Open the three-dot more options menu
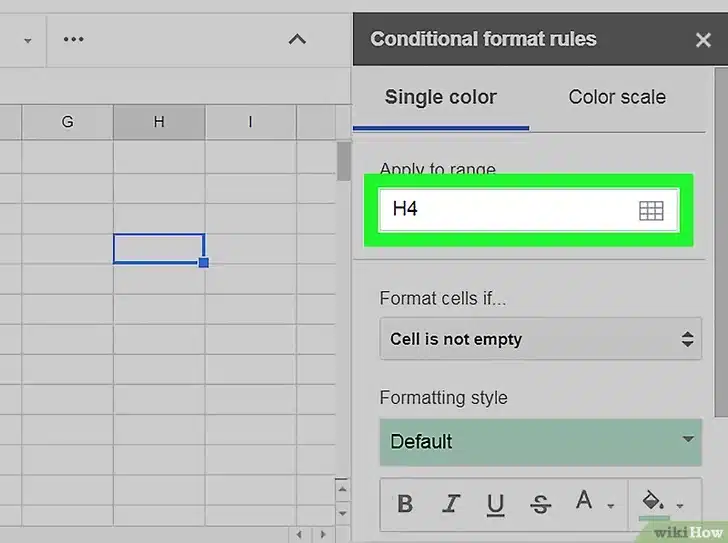Viewport: 728px width, 543px height. point(74,40)
